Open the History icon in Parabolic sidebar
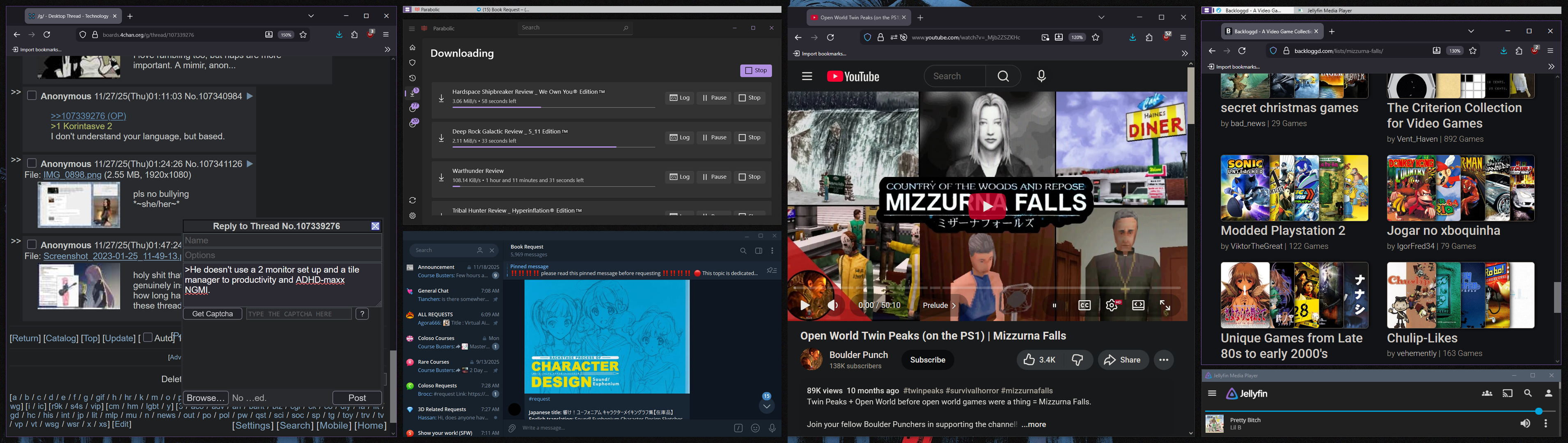 coord(413,78)
